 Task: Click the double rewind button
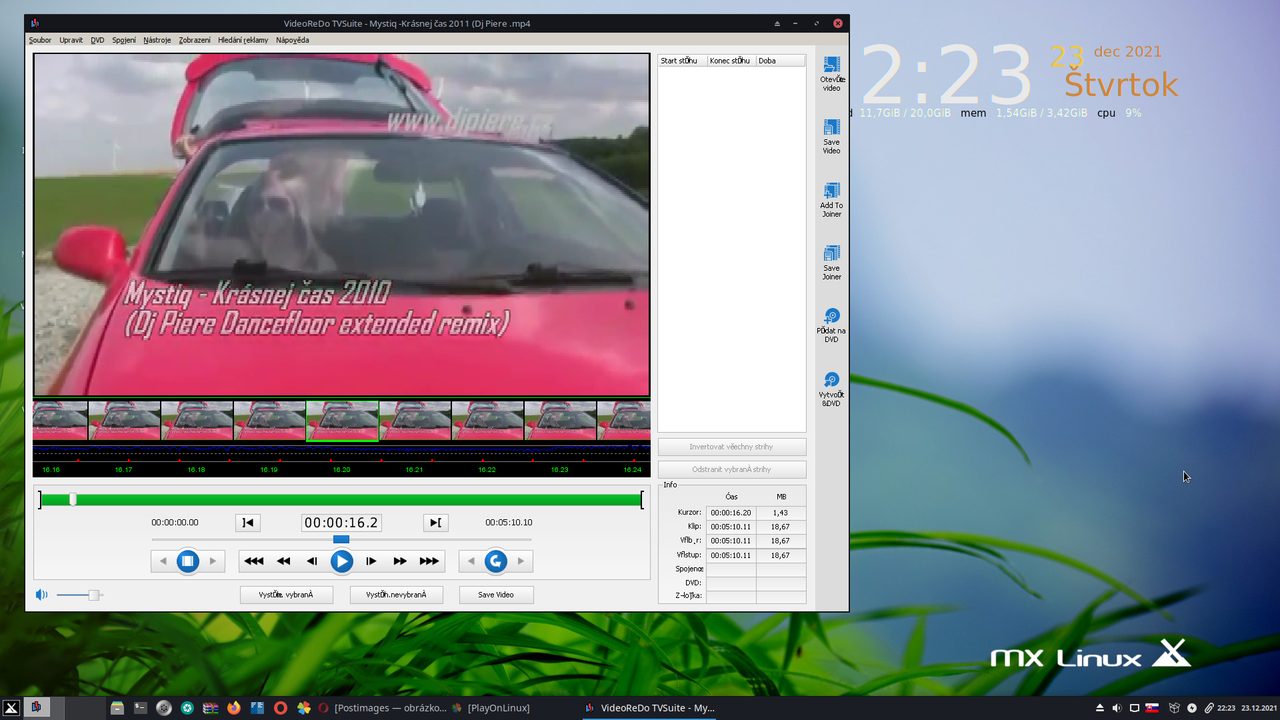pos(284,561)
